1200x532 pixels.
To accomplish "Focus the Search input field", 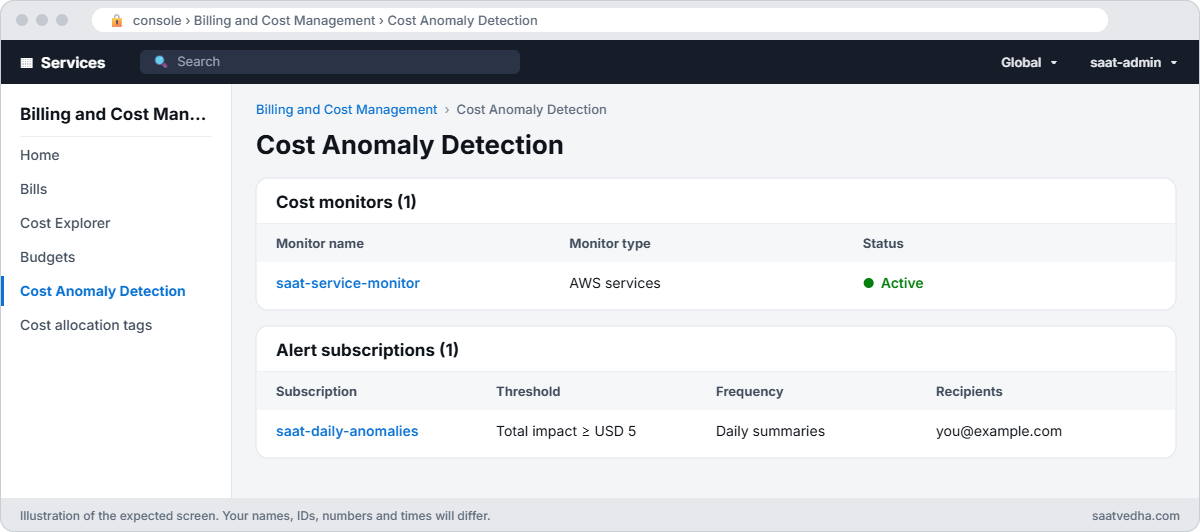I will coord(330,62).
